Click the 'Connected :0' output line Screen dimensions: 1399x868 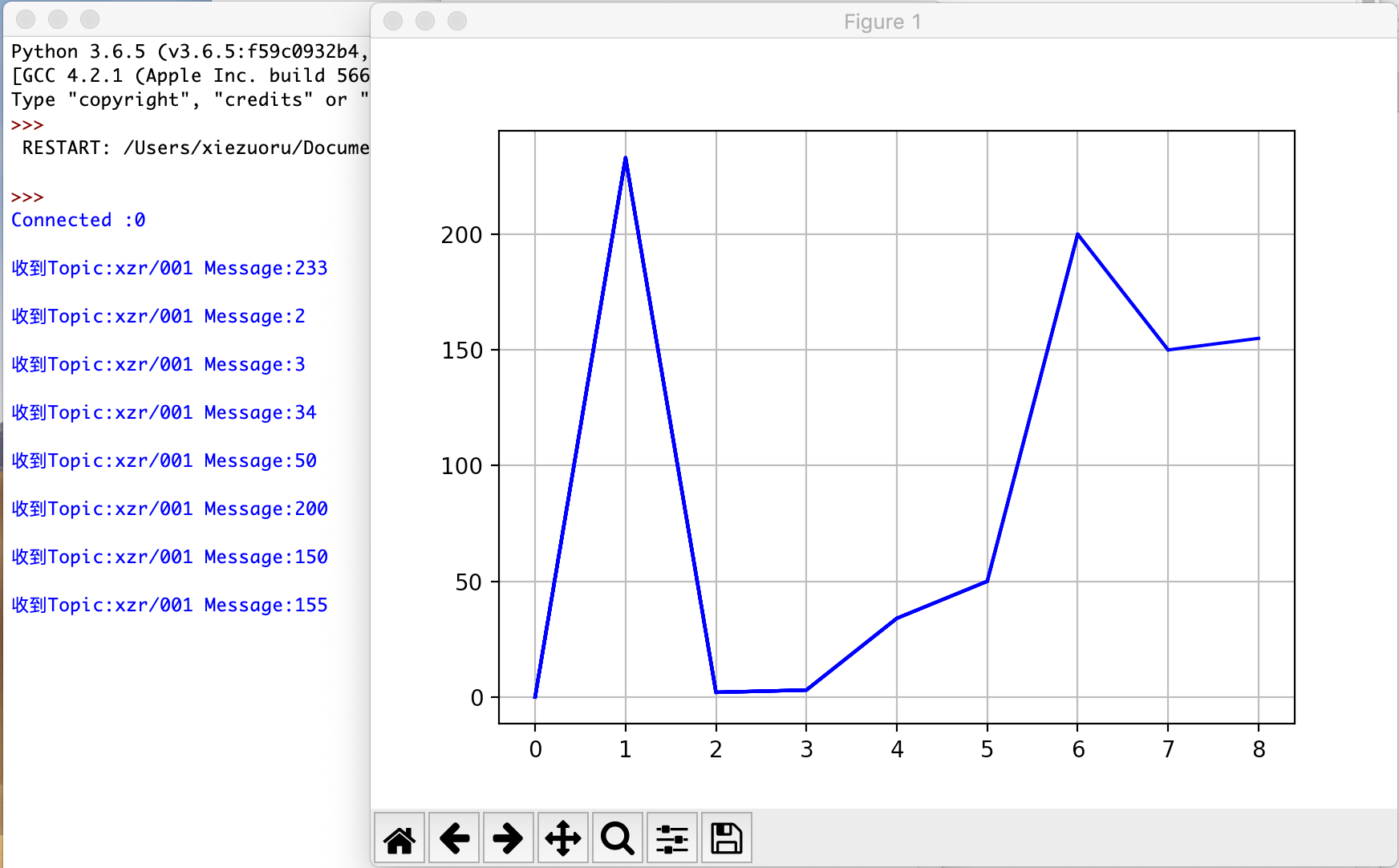click(x=79, y=220)
